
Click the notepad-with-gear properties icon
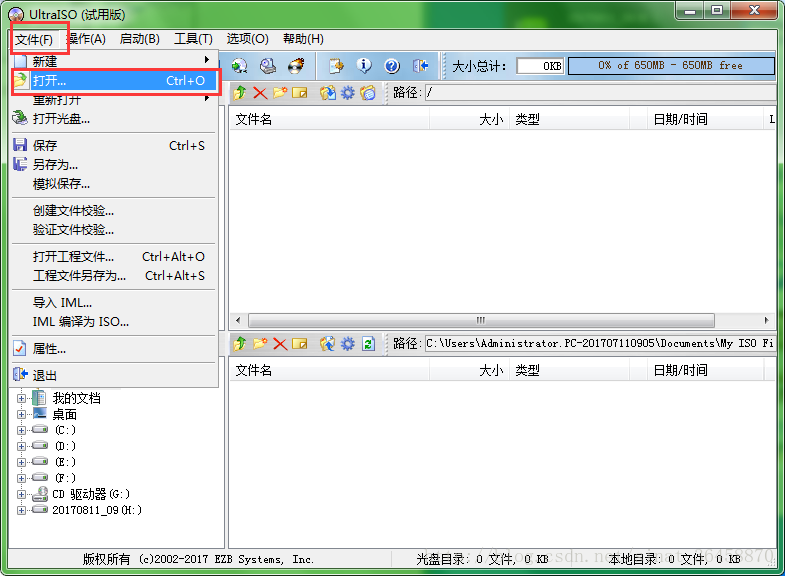click(x=336, y=66)
